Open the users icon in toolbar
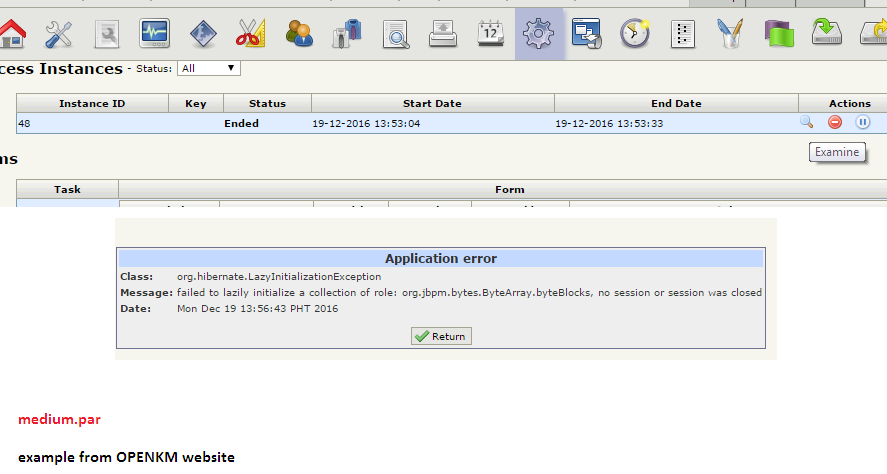Viewport: 887px width, 474px height. pos(298,34)
